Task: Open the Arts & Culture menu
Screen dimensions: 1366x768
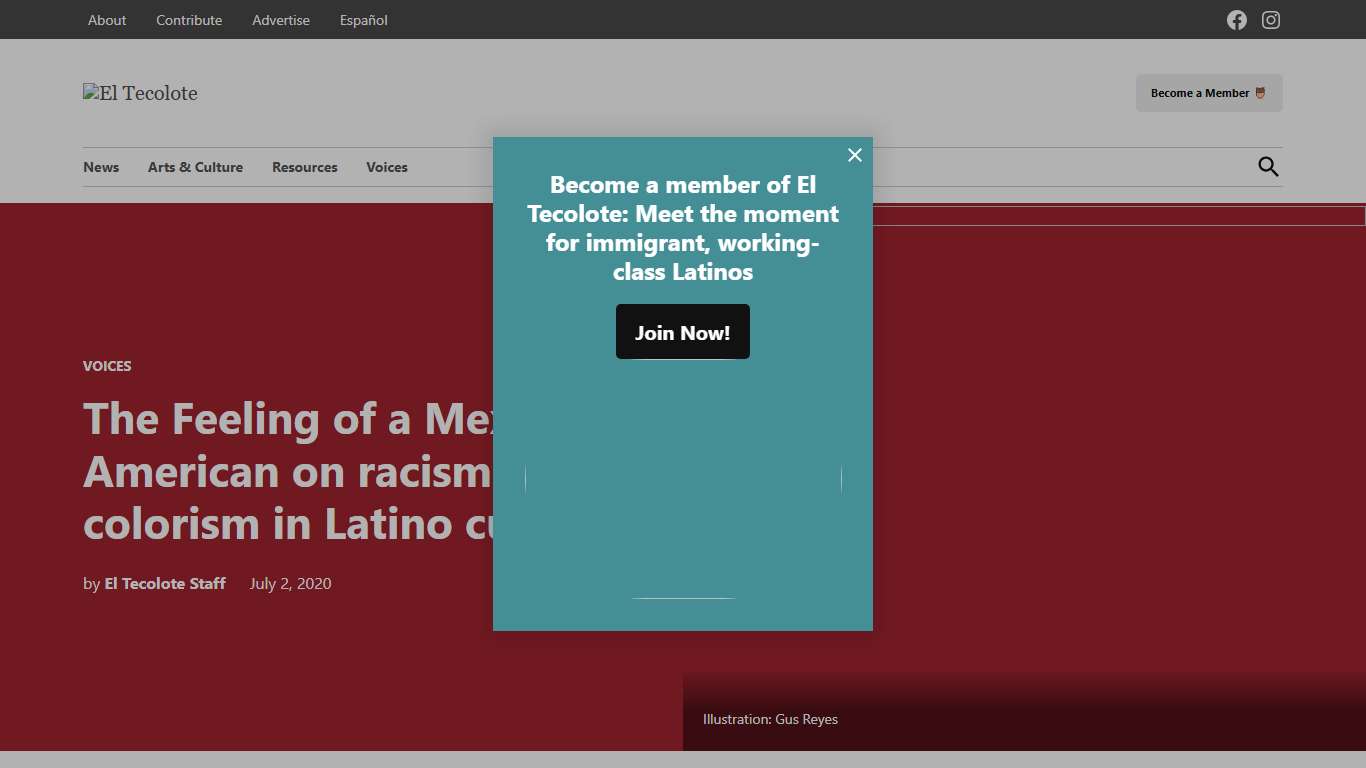Action: pyautogui.click(x=195, y=167)
